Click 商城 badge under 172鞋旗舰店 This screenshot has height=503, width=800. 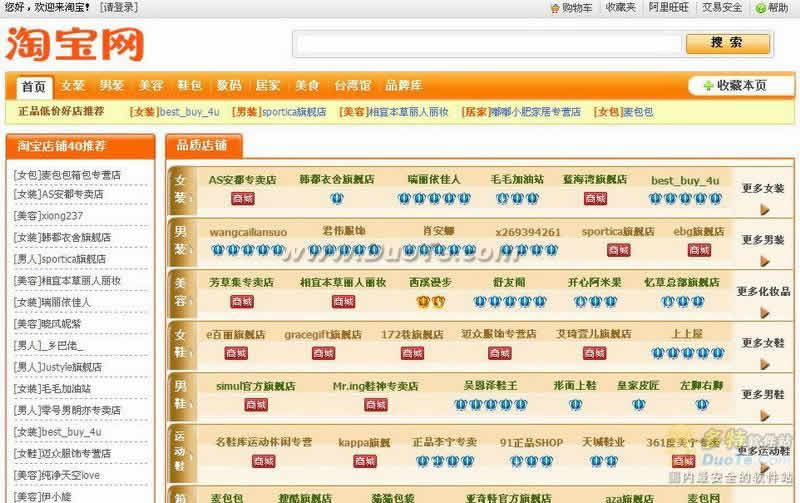[x=412, y=353]
